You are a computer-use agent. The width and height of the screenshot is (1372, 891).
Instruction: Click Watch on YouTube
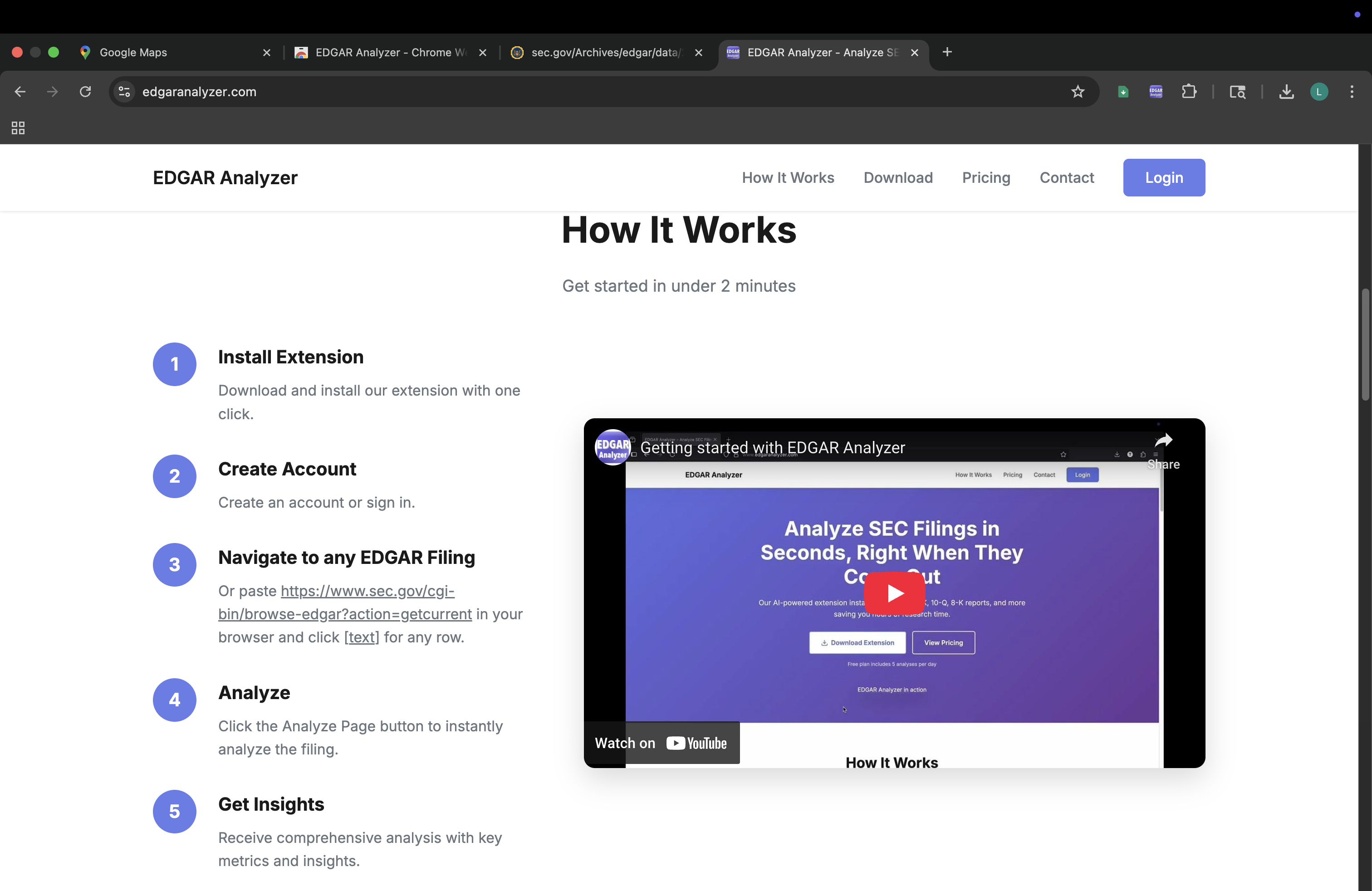point(661,744)
